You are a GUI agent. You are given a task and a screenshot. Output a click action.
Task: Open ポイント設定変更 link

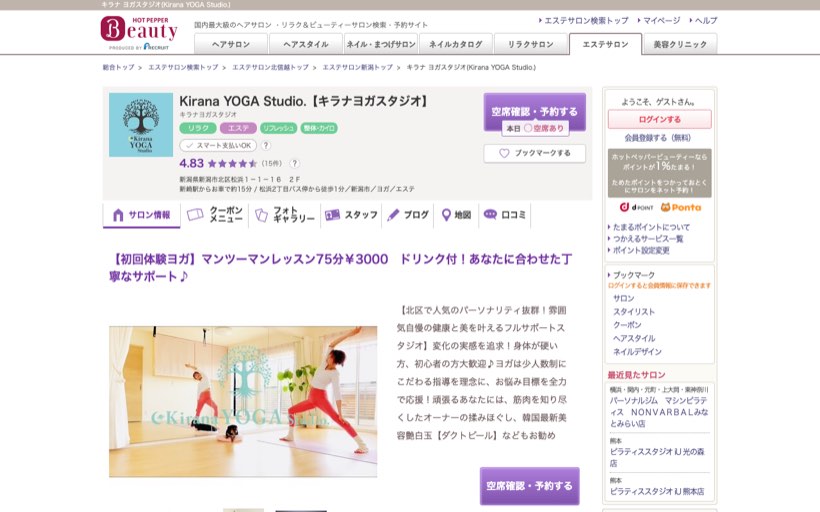(x=641, y=251)
